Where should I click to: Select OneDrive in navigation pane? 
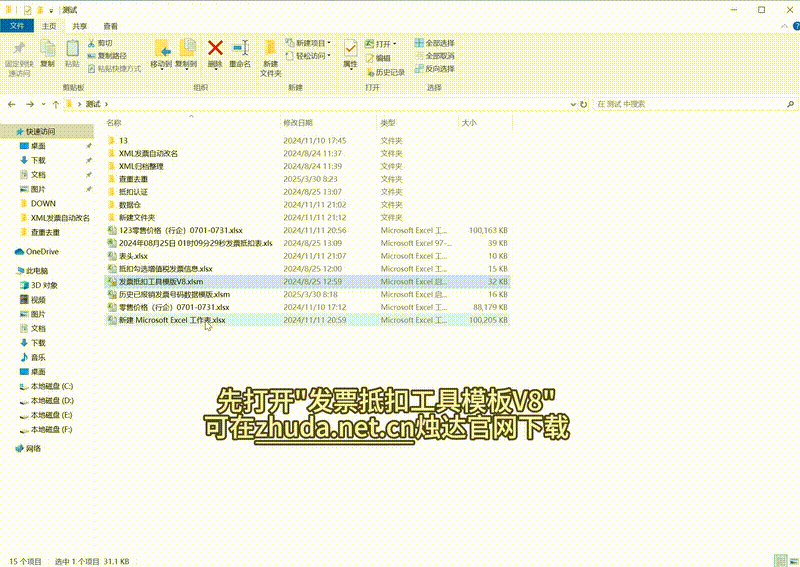click(x=42, y=252)
